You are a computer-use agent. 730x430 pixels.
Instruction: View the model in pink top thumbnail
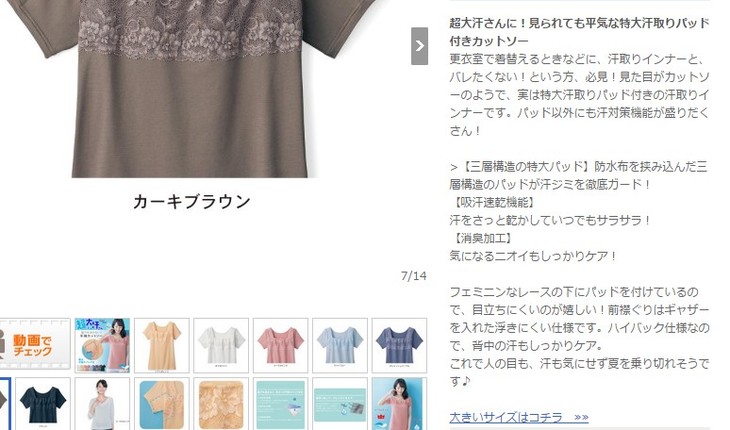pyautogui.click(x=399, y=404)
